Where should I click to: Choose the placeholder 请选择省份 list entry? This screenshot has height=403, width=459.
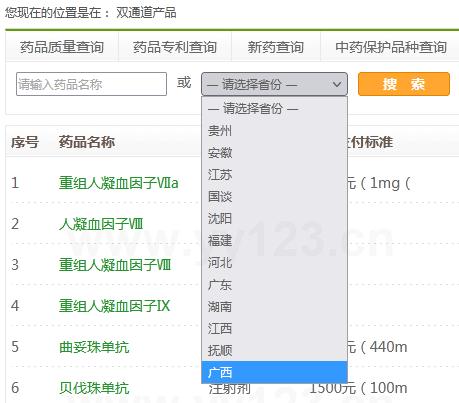(274, 109)
